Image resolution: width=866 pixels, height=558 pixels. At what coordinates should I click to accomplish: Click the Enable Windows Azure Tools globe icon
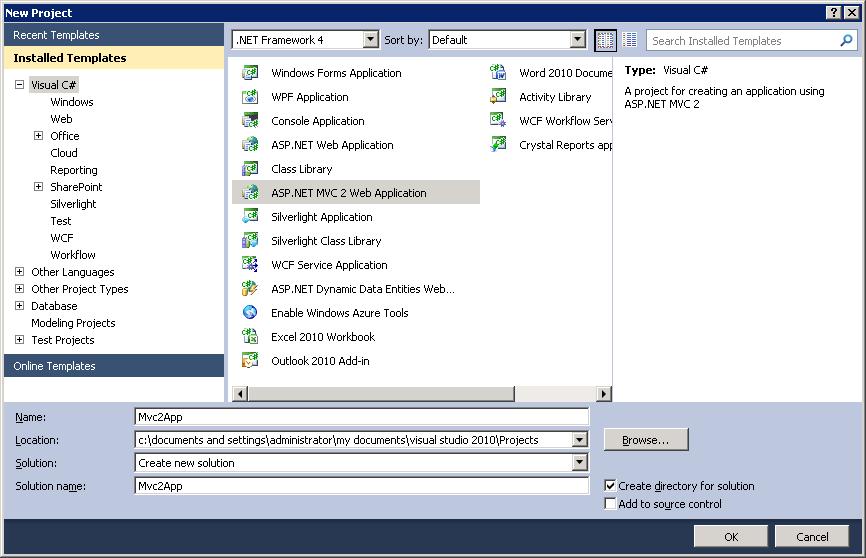point(250,313)
